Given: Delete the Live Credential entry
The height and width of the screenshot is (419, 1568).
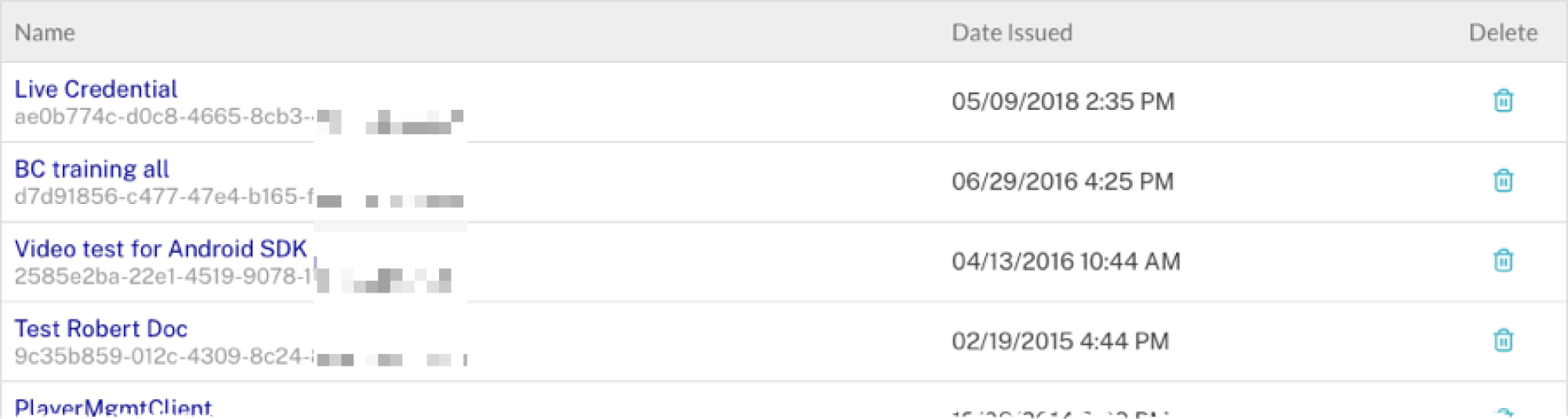Looking at the screenshot, I should pos(1503,101).
